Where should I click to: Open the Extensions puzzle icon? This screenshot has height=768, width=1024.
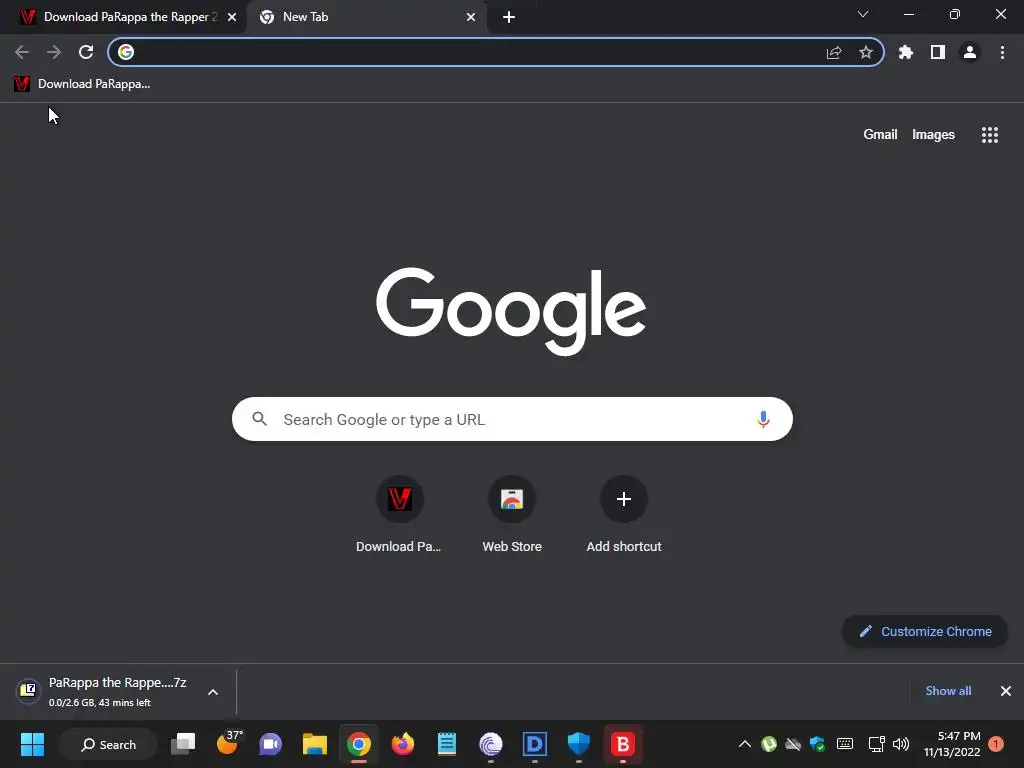point(905,52)
